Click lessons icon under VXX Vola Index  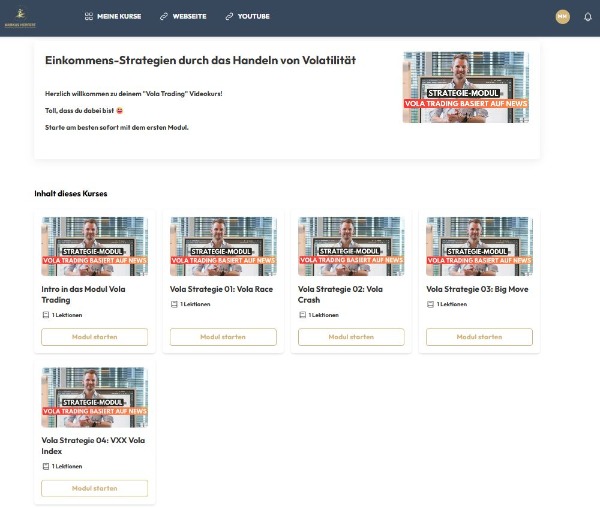45,466
